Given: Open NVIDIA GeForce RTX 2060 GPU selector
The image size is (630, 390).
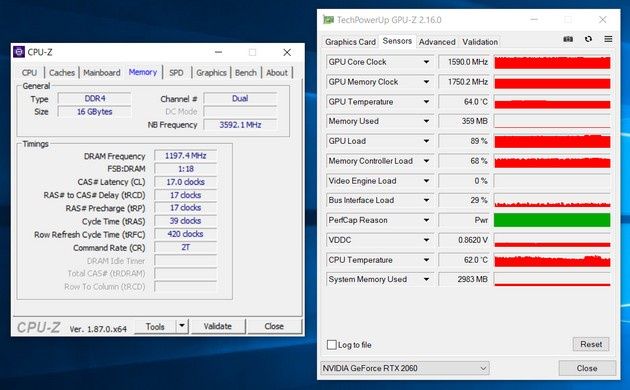Looking at the screenshot, I should tap(405, 368).
